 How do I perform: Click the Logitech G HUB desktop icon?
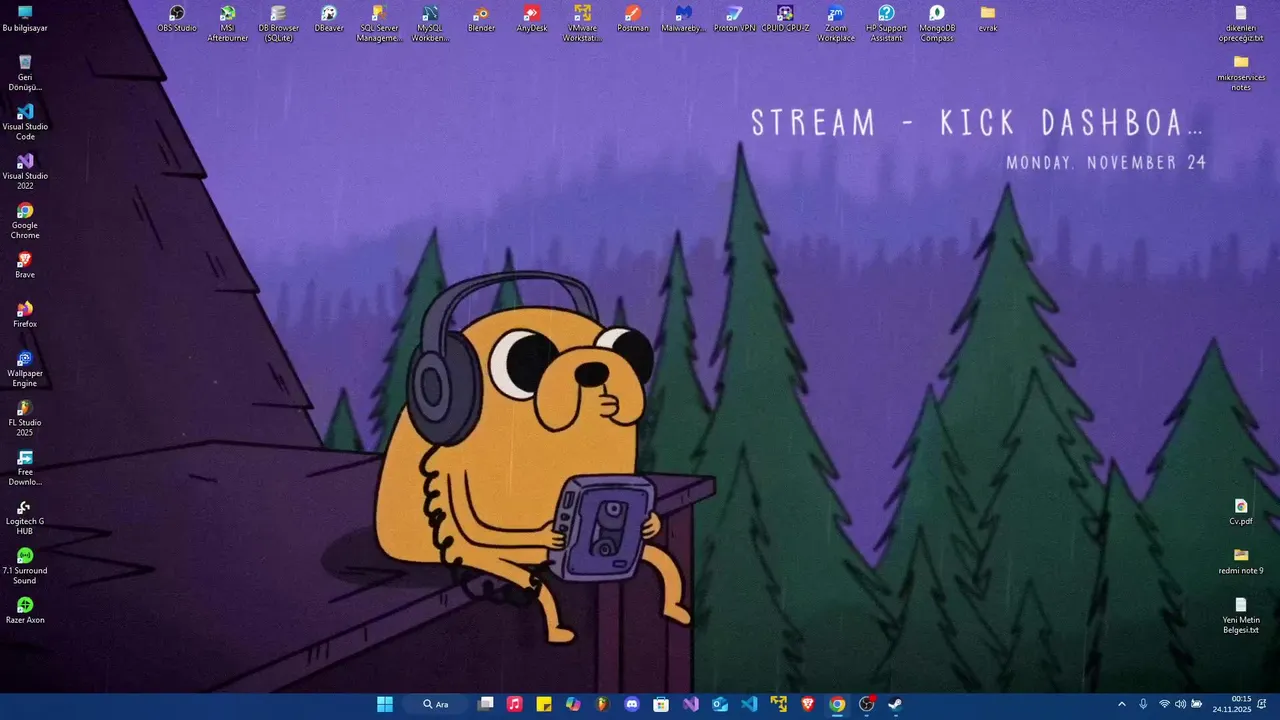point(25,517)
